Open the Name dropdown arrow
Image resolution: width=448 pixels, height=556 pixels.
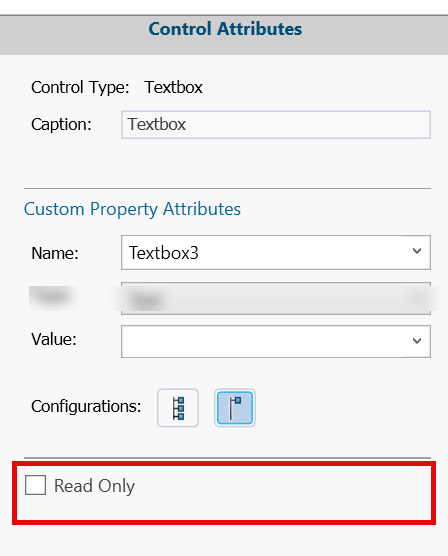(x=417, y=251)
